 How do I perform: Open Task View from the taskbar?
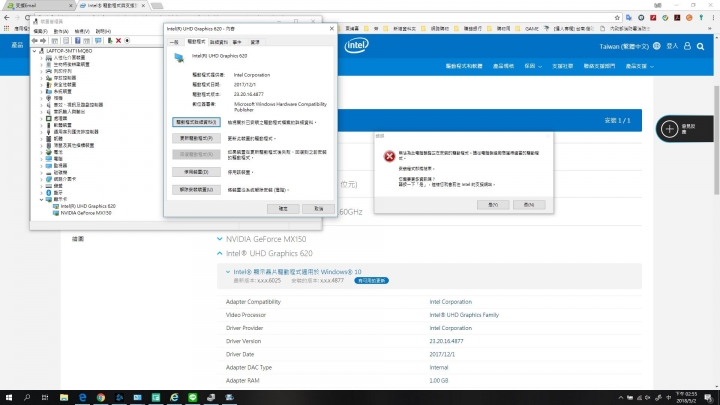(45, 397)
